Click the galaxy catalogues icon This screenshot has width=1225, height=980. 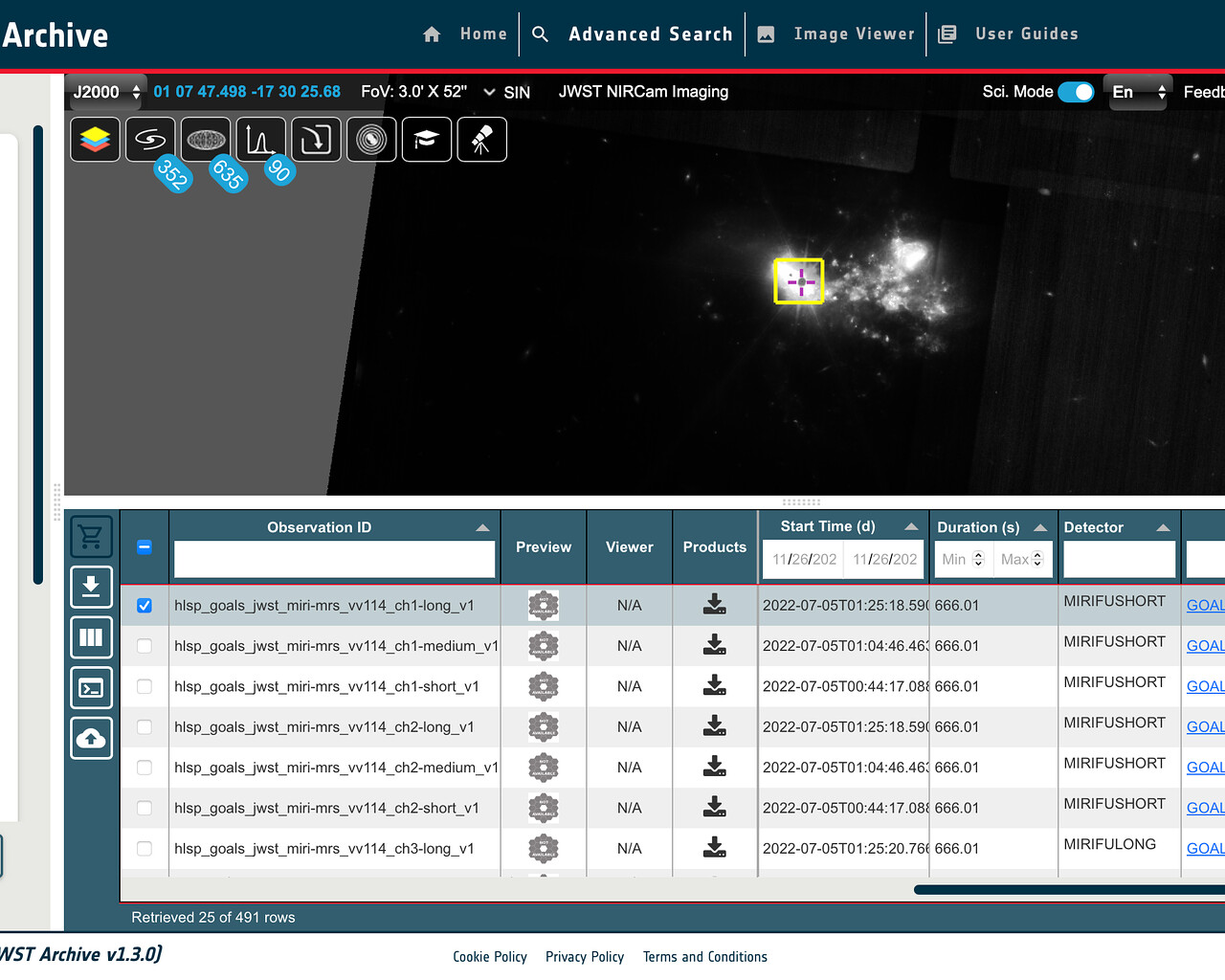(150, 140)
